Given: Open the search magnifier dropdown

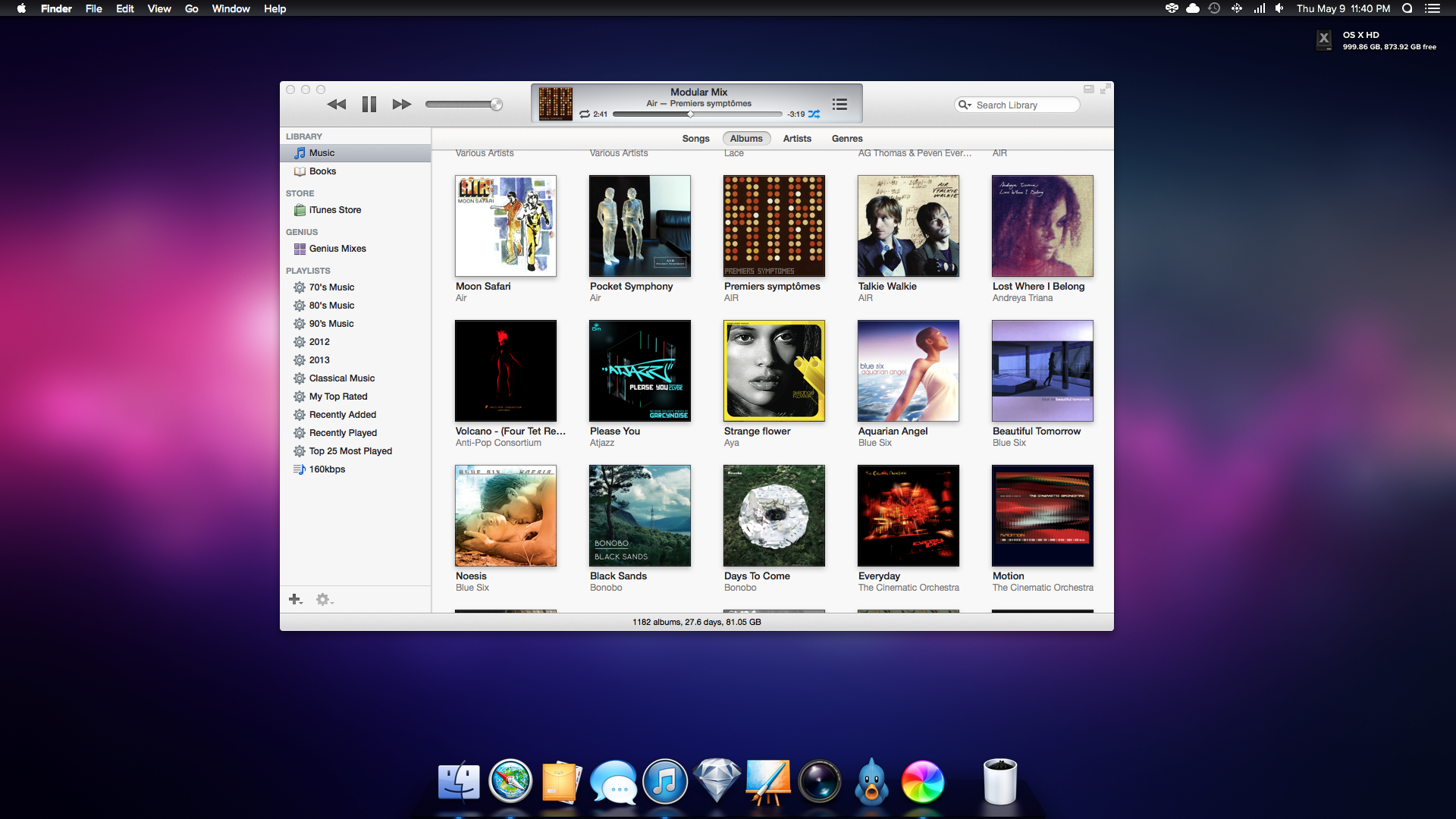Looking at the screenshot, I should click(965, 105).
